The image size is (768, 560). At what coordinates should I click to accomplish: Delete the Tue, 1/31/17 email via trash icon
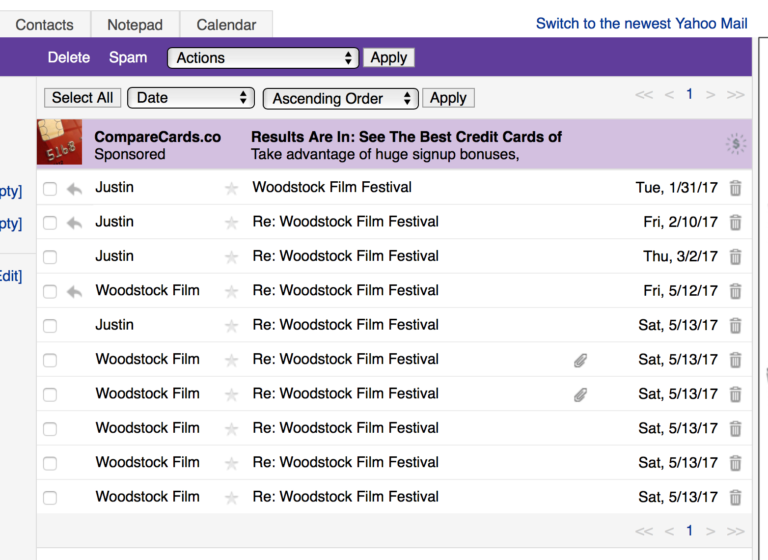pyautogui.click(x=735, y=188)
